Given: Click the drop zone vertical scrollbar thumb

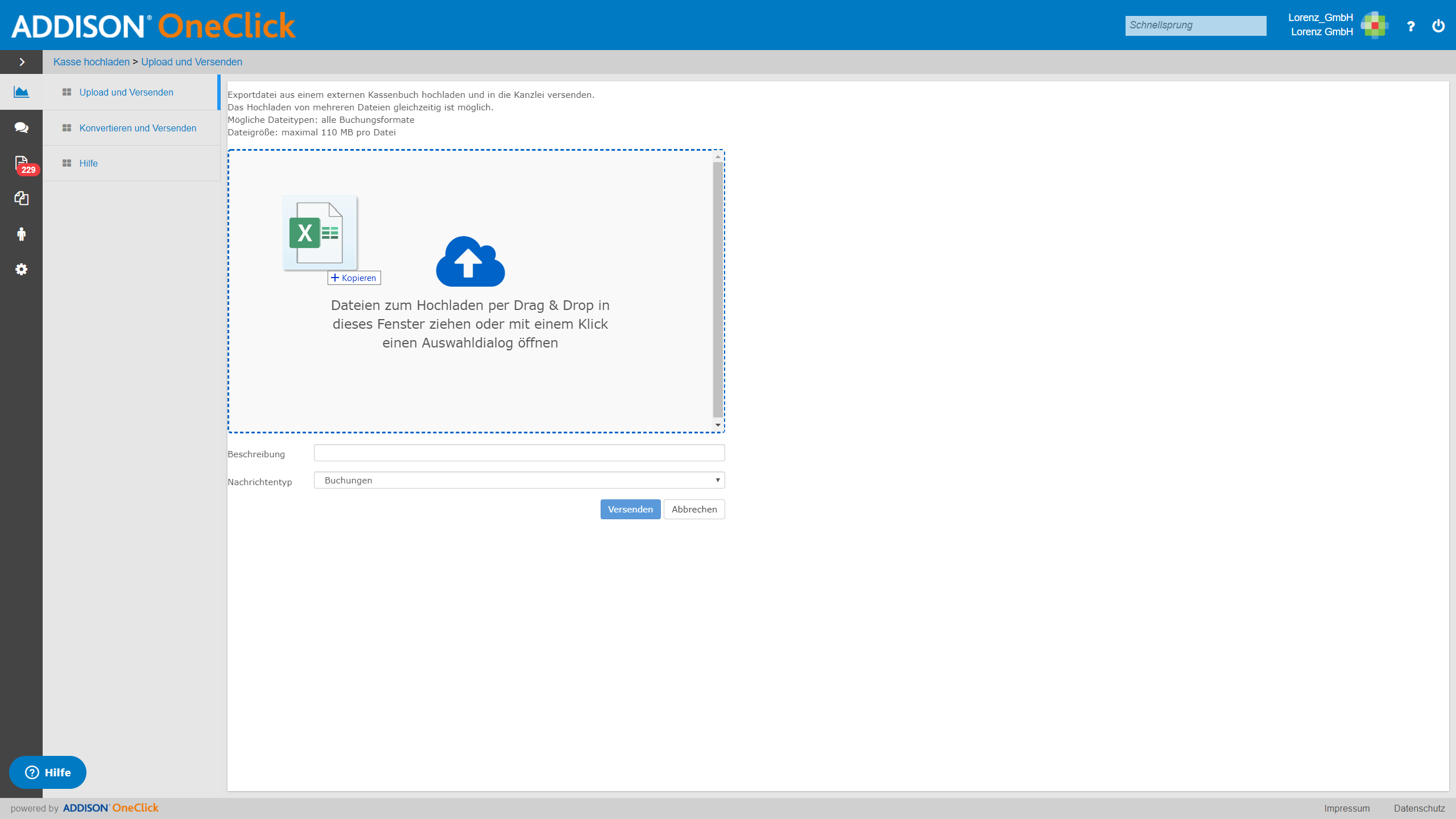Looking at the screenshot, I should pyautogui.click(x=718, y=290).
